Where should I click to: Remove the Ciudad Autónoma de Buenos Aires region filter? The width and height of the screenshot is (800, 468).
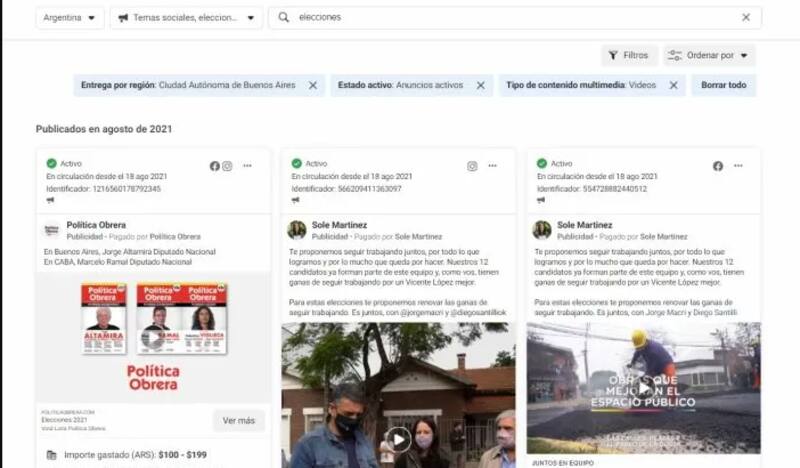tap(313, 85)
